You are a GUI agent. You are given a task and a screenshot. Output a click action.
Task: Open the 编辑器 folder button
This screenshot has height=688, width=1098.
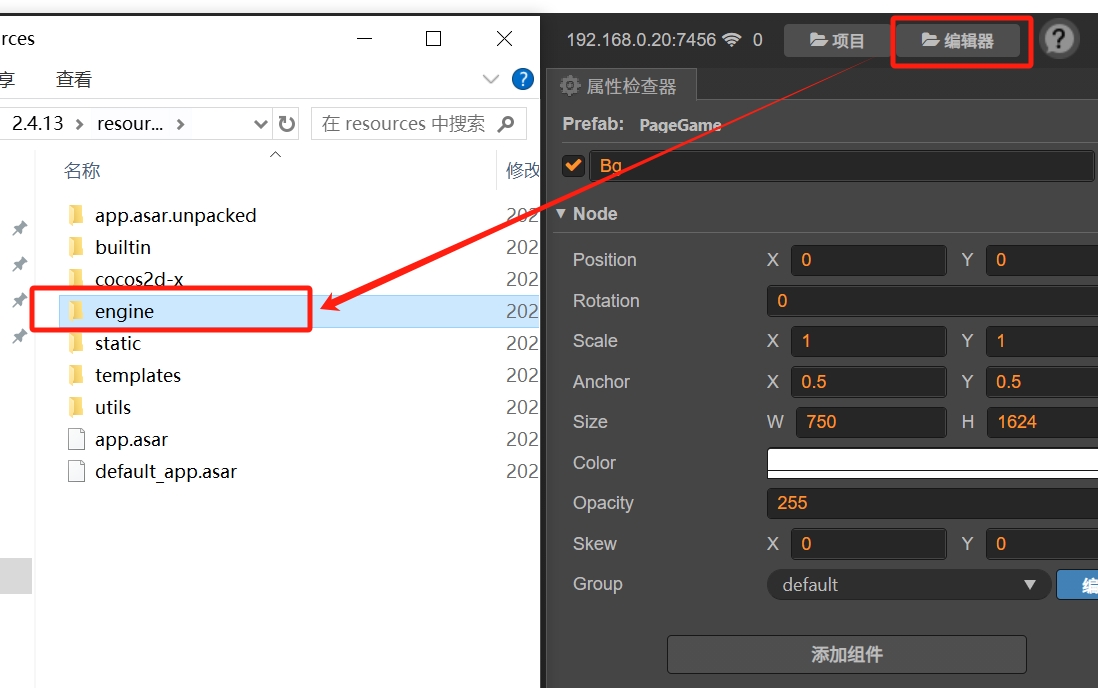coord(958,41)
